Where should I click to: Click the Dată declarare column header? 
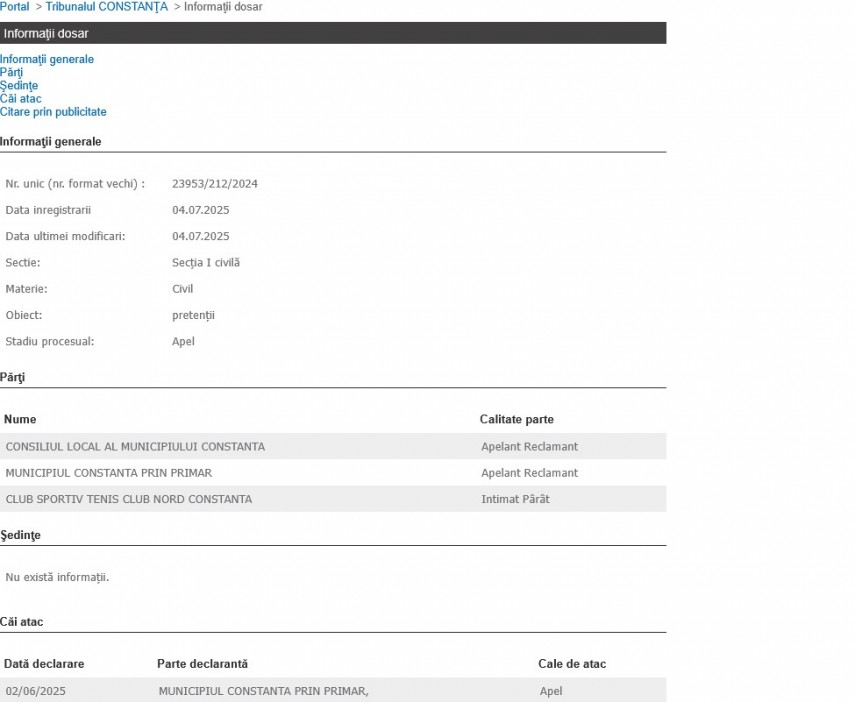[x=44, y=664]
